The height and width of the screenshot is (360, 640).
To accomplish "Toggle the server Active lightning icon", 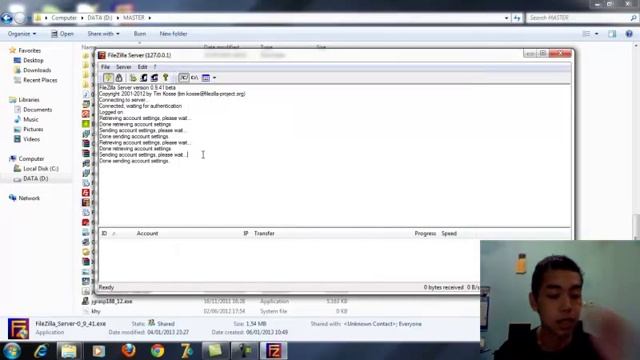I will click(108, 78).
